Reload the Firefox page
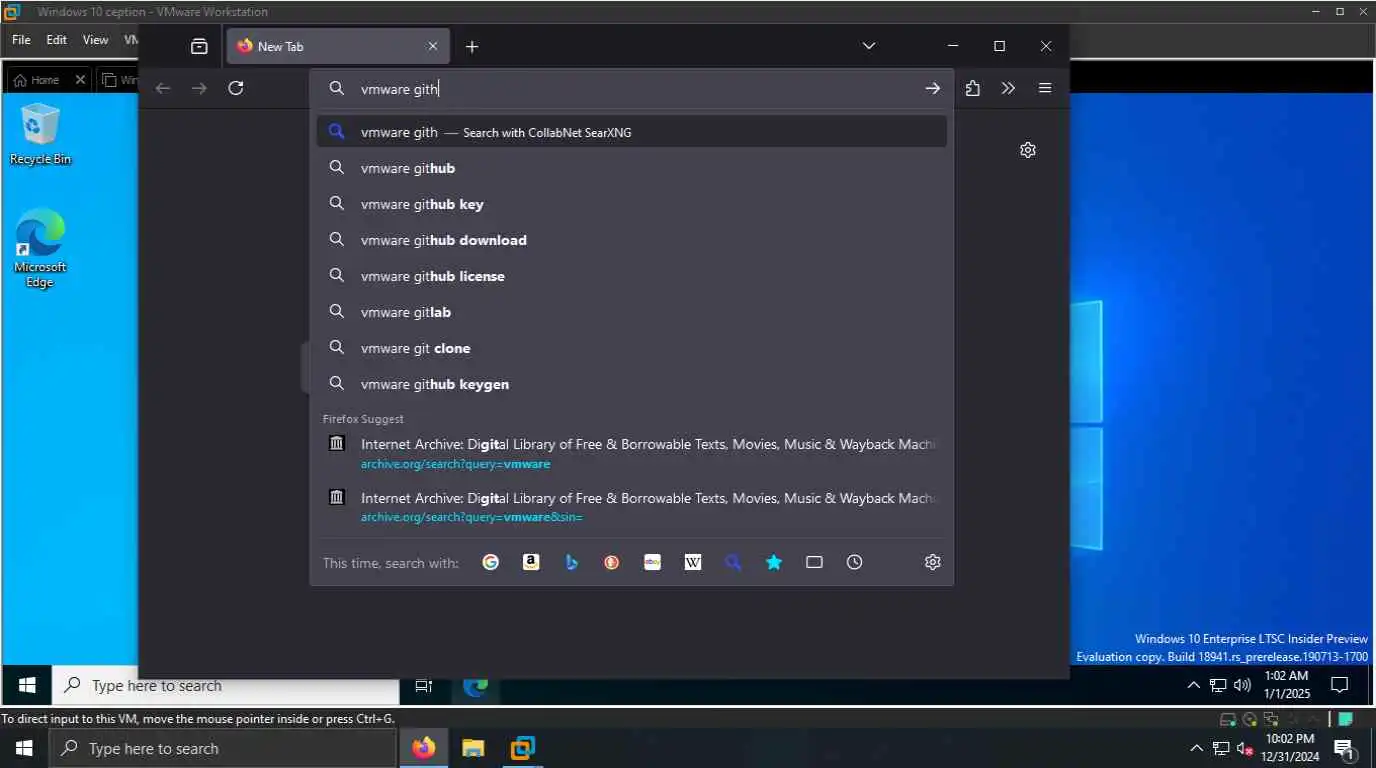This screenshot has width=1376, height=768. [x=236, y=88]
